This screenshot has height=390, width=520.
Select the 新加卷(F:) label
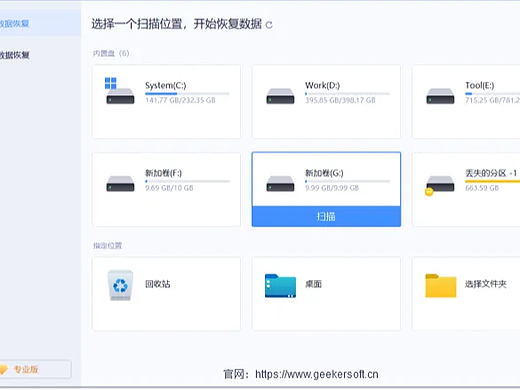[163, 173]
